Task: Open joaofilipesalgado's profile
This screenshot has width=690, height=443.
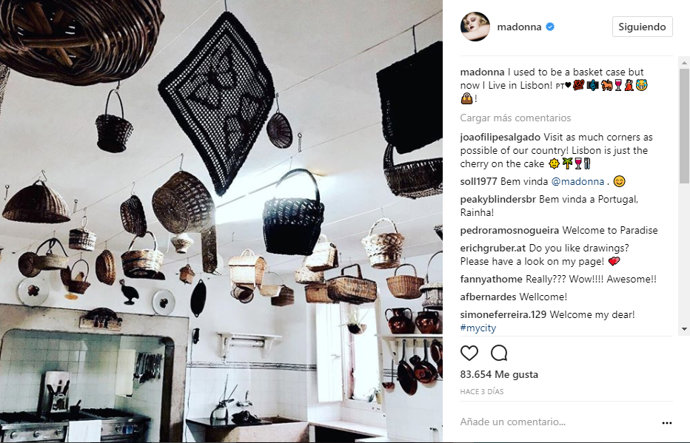Action: (x=500, y=137)
